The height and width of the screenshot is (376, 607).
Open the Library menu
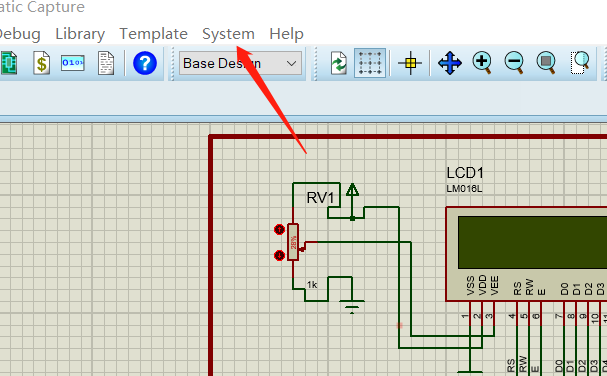[80, 34]
